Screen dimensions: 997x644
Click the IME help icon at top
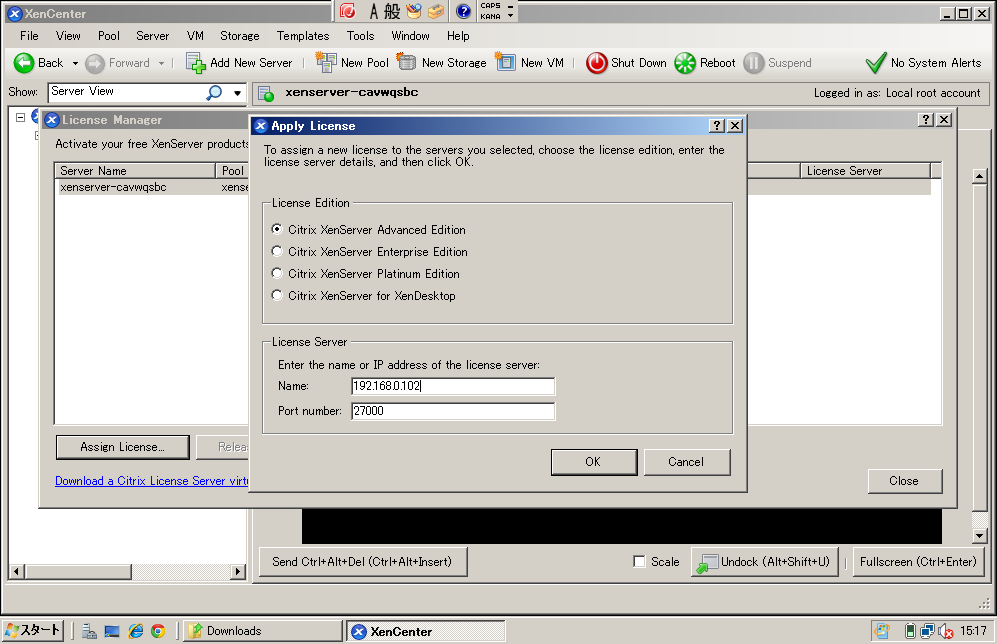pos(464,11)
